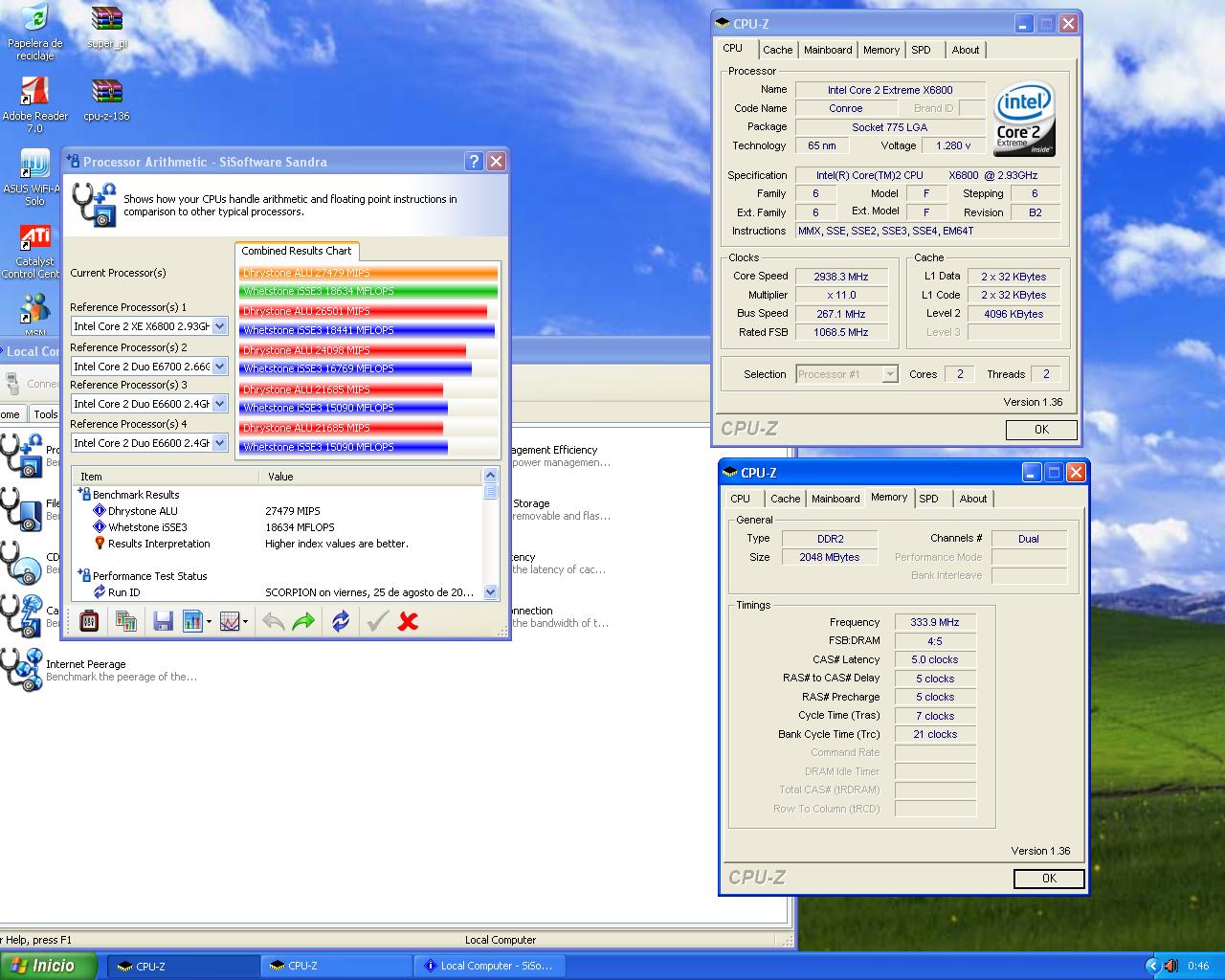This screenshot has height=980, width=1225.
Task: Click the question mark help button in Sandra
Action: tap(474, 162)
